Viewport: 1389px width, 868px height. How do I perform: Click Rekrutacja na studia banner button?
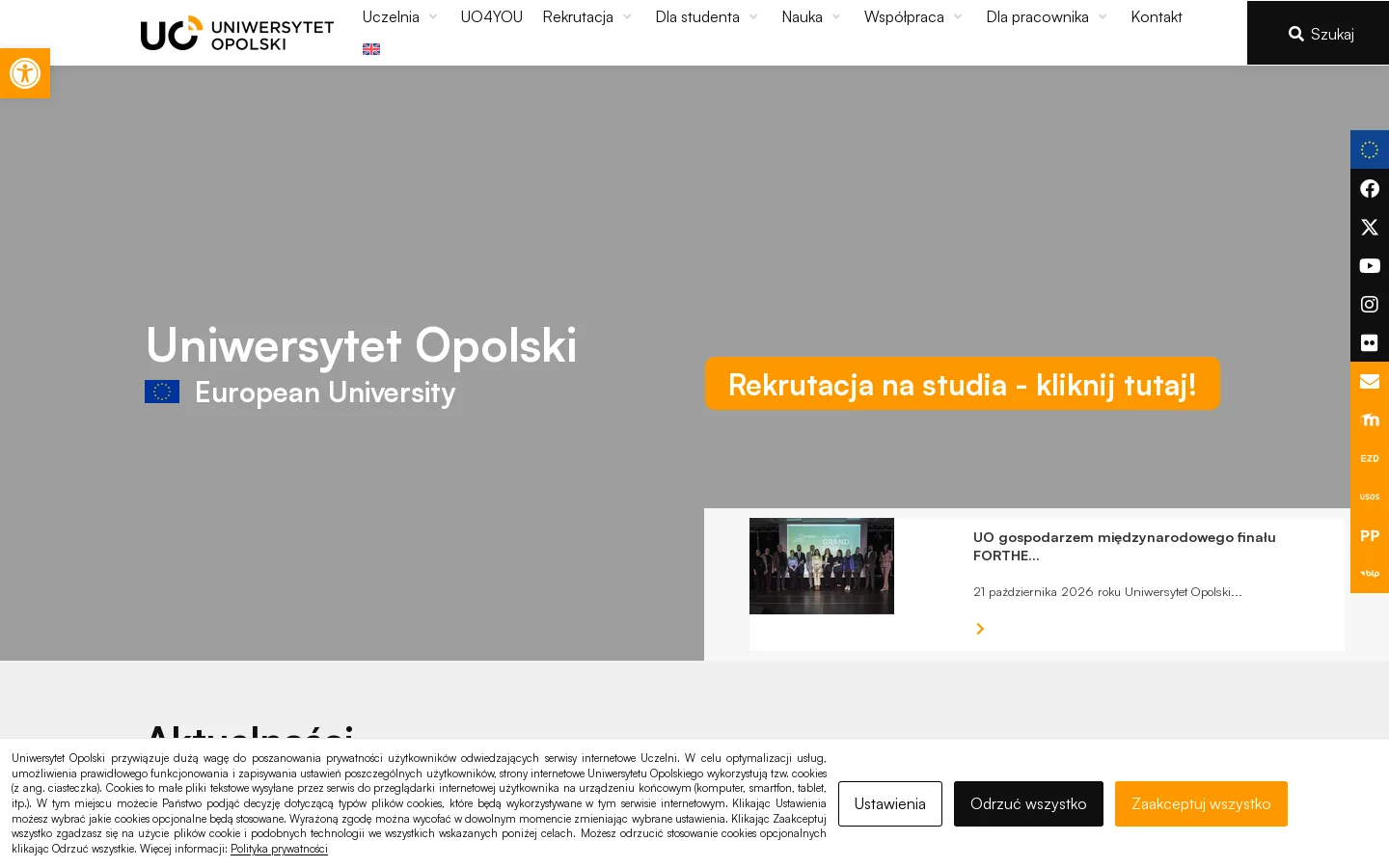point(963,384)
